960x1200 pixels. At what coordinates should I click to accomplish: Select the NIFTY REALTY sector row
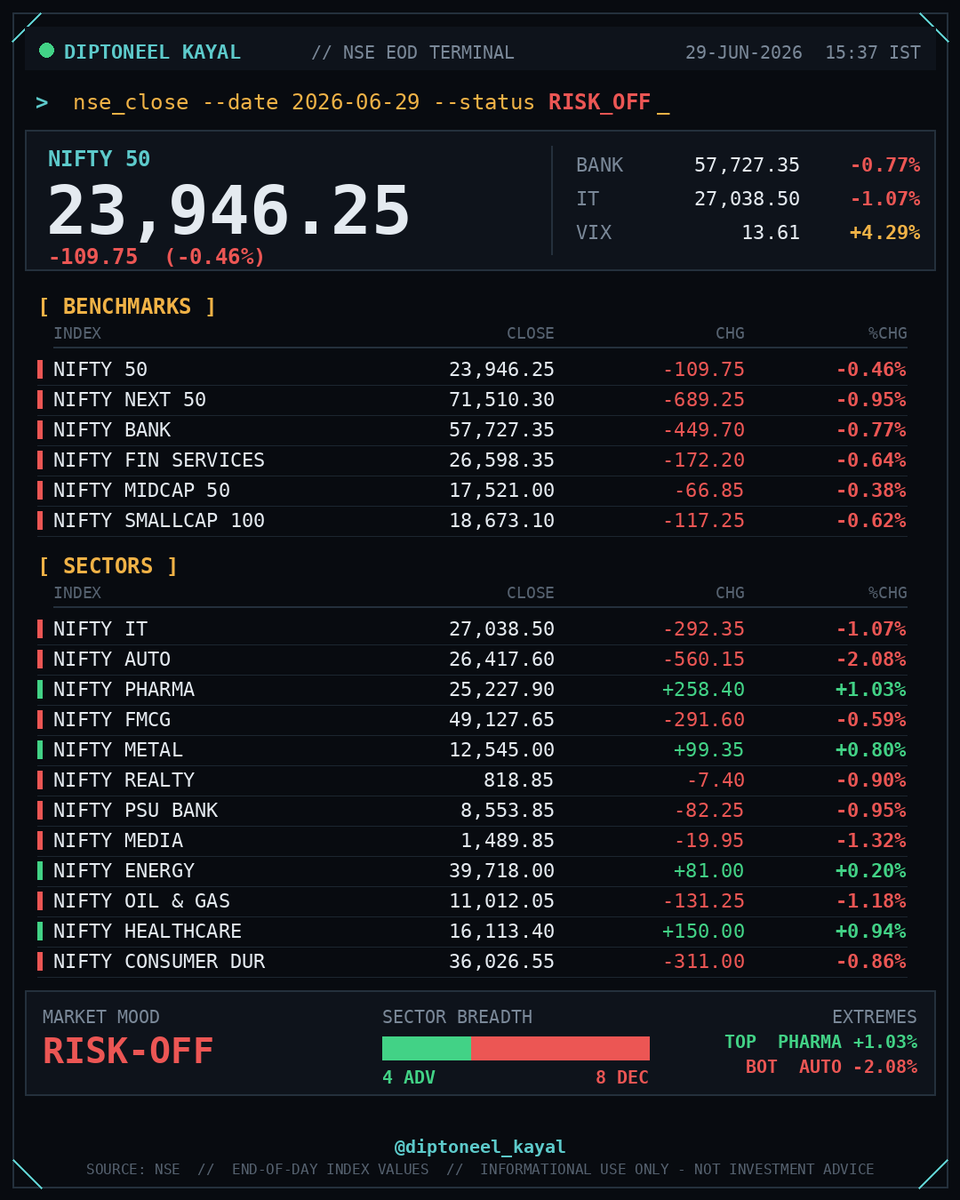point(472,780)
